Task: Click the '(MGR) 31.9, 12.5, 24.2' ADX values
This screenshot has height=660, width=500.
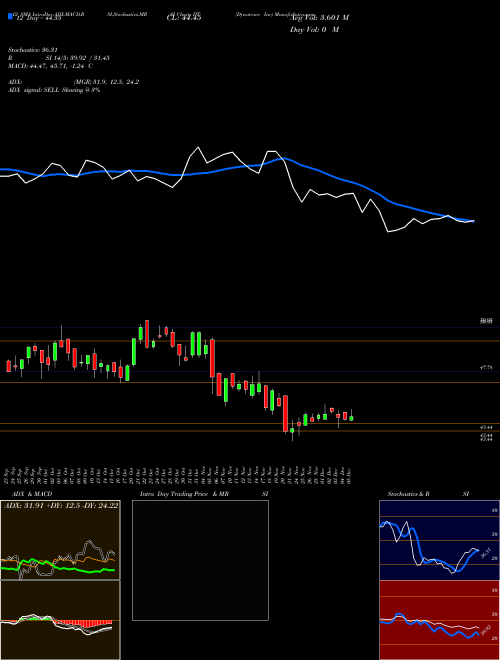Action: click(x=106, y=82)
